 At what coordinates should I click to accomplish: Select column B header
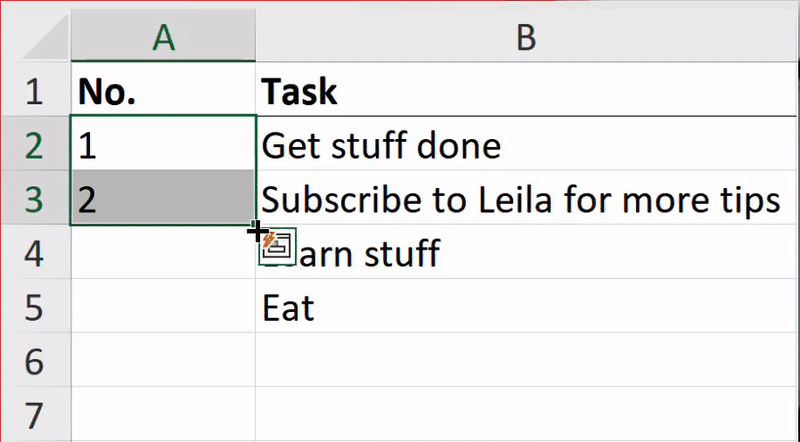click(x=526, y=37)
